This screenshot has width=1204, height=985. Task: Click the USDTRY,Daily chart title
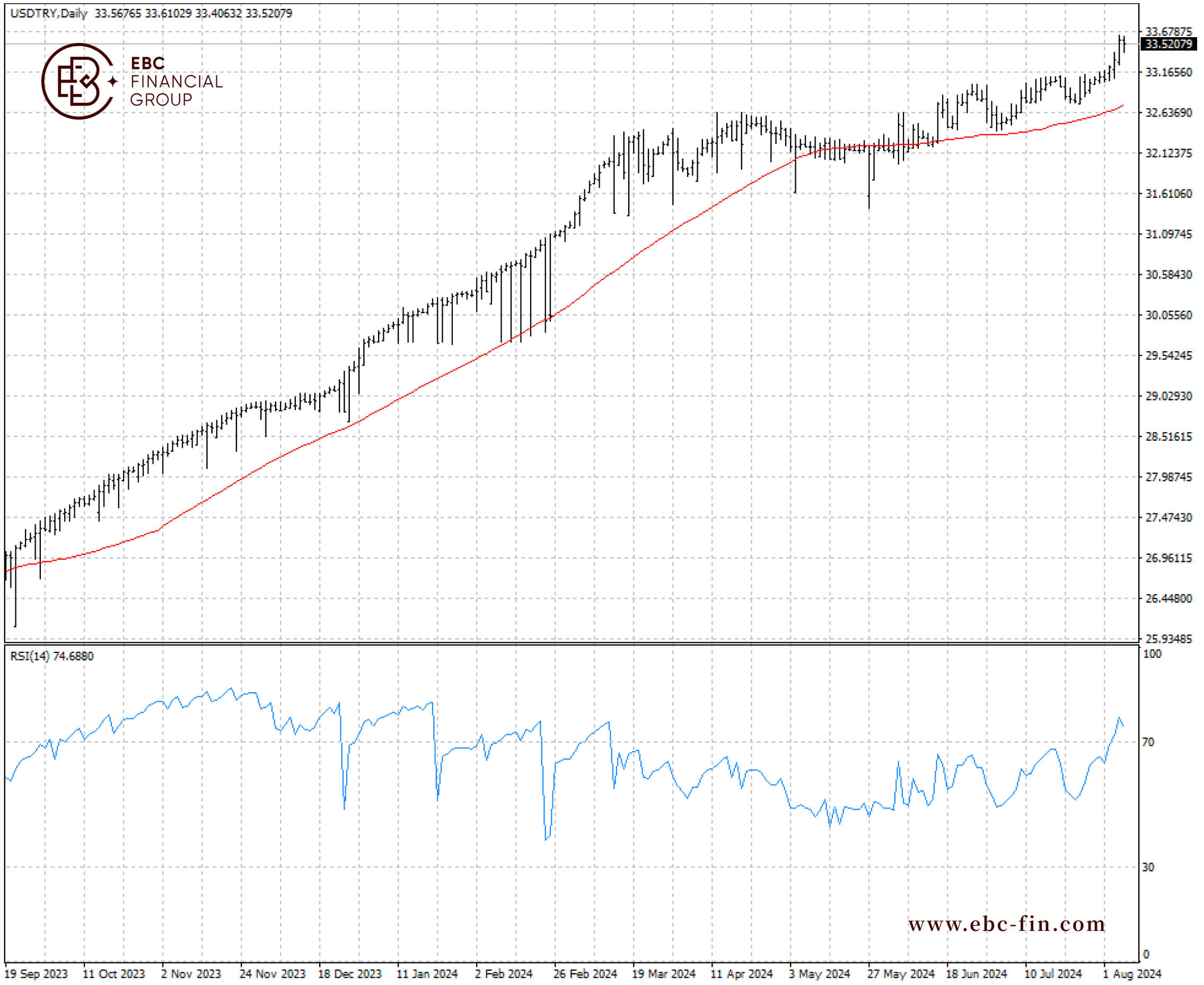pyautogui.click(x=49, y=13)
